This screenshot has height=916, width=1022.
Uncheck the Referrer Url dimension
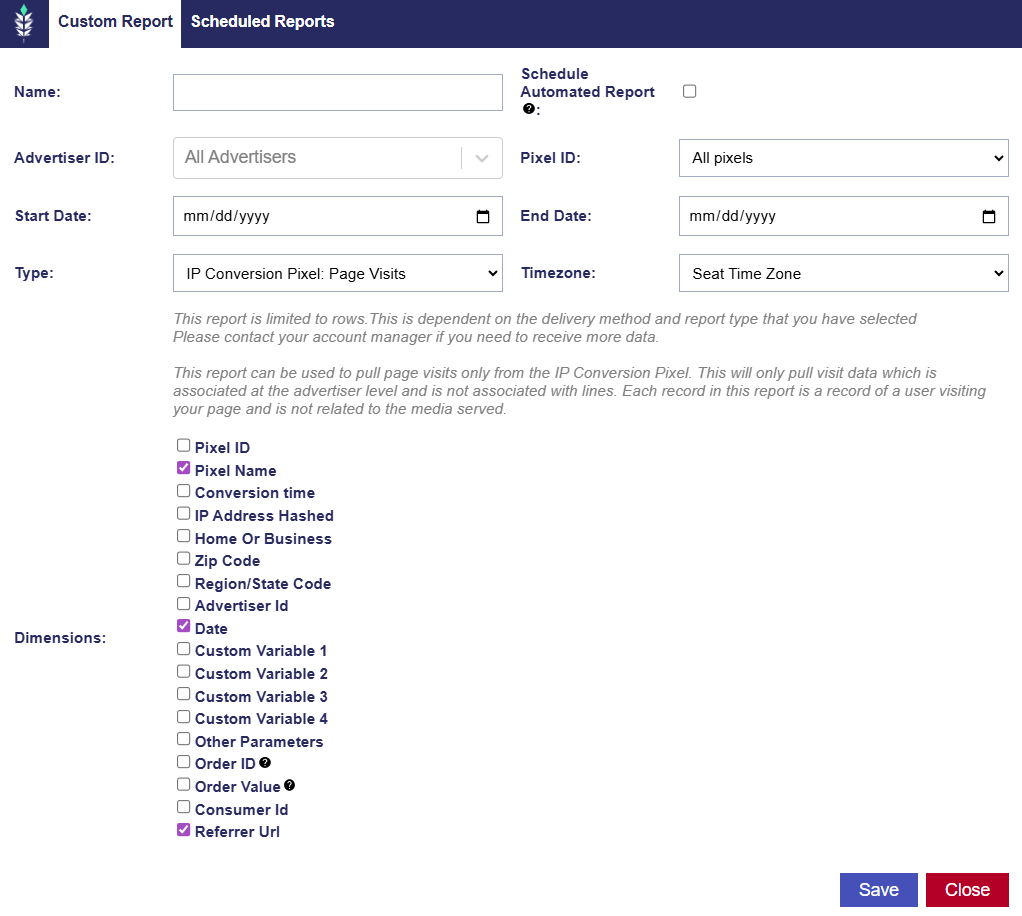(184, 829)
